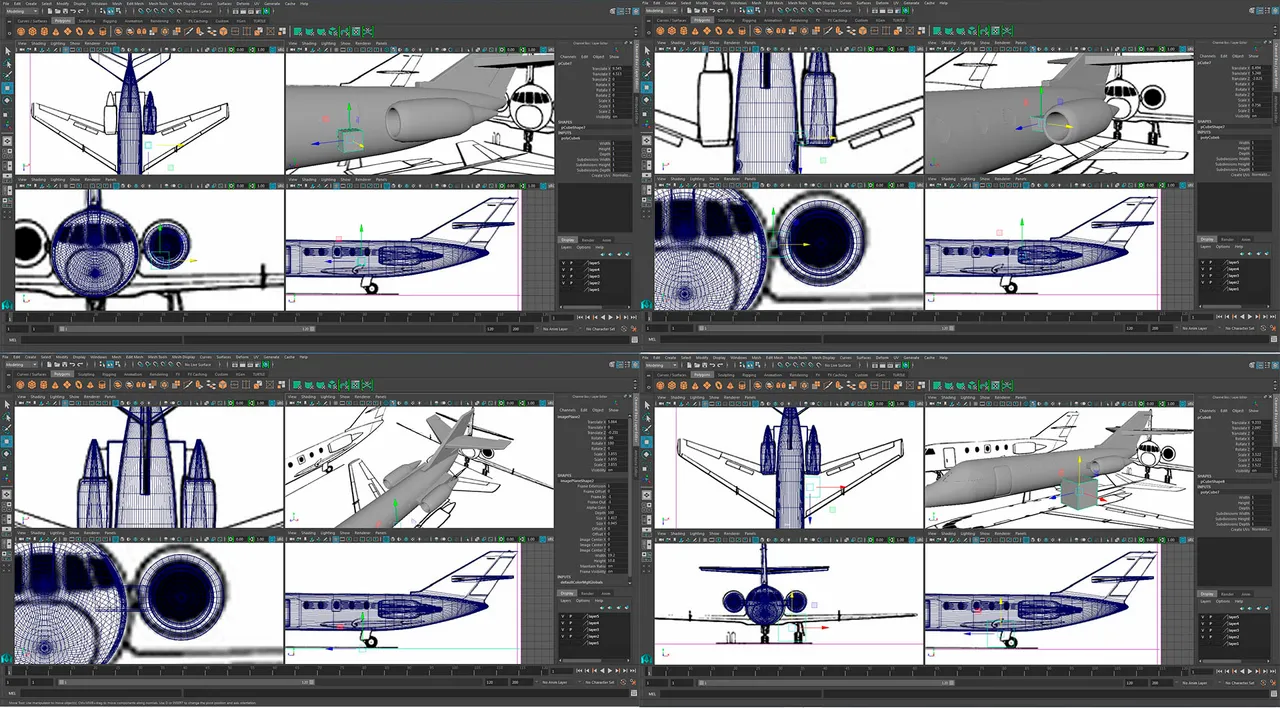Create a polygon pyramid from top-left shelf
The width and height of the screenshot is (1280, 708).
91,31
